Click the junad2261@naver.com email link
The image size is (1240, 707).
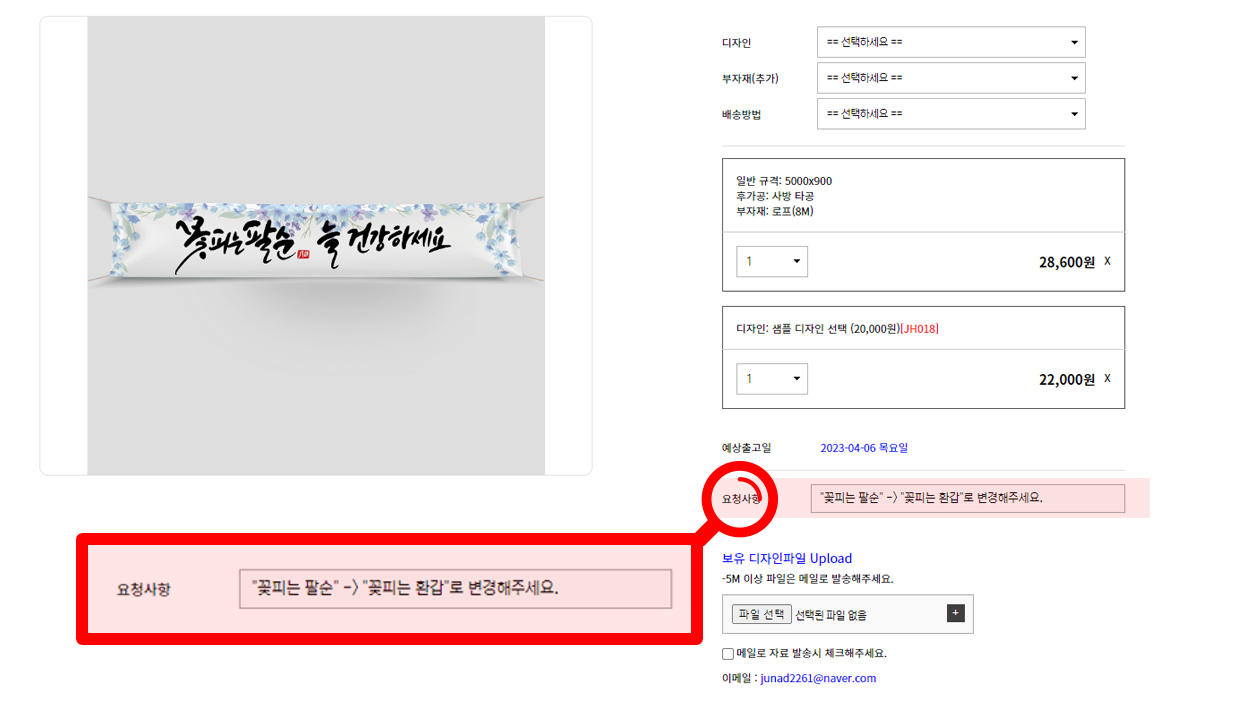click(818, 678)
